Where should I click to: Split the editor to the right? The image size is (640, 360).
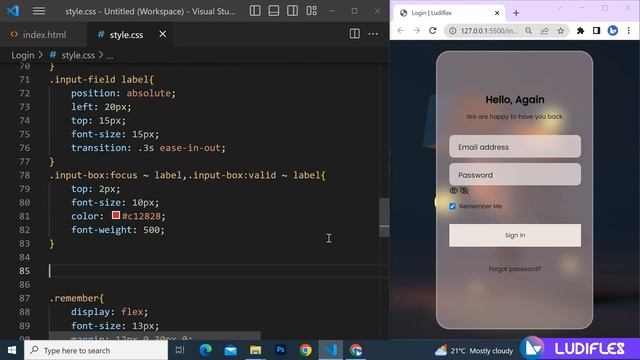[x=354, y=34]
